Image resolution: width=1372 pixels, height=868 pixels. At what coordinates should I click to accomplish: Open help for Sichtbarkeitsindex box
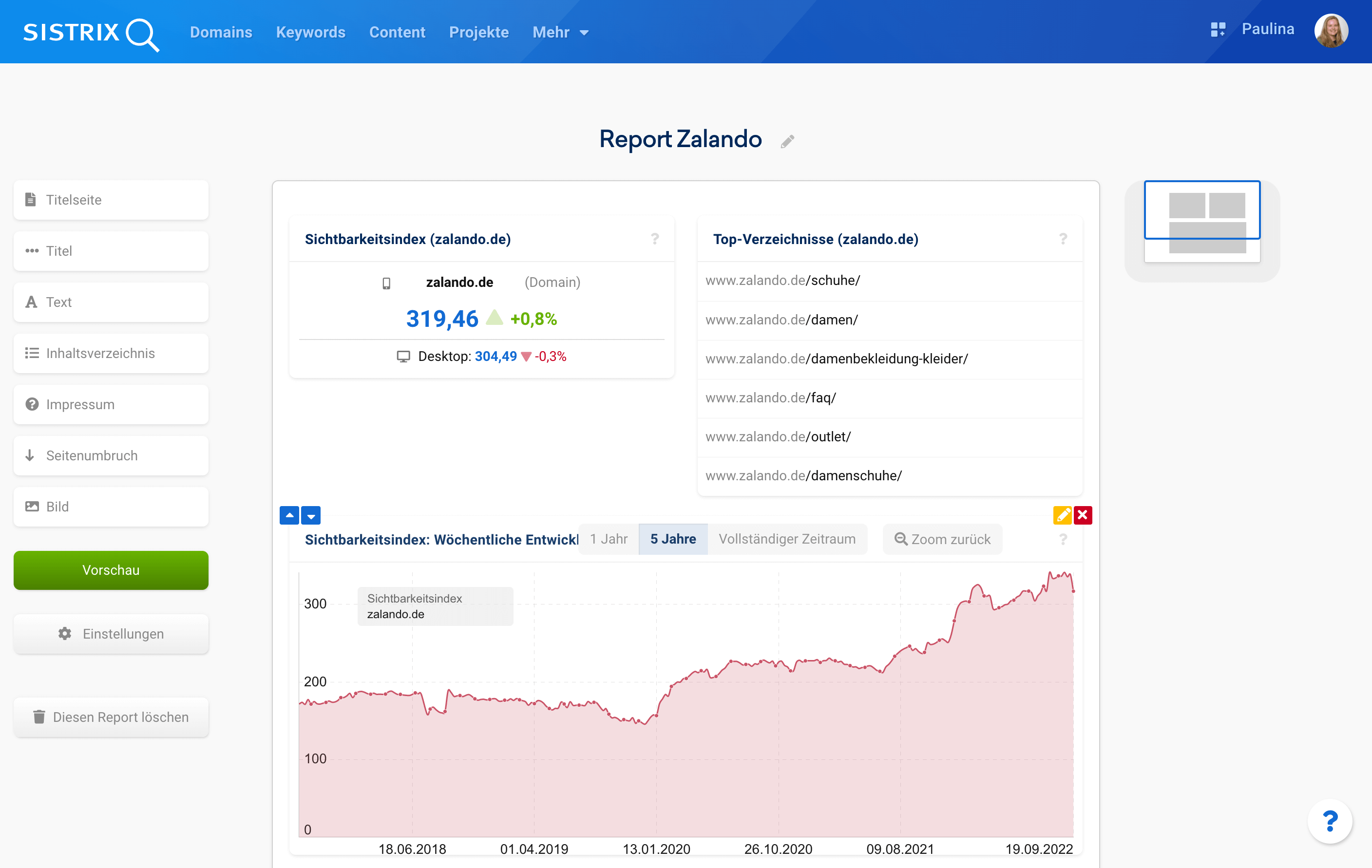coord(655,239)
